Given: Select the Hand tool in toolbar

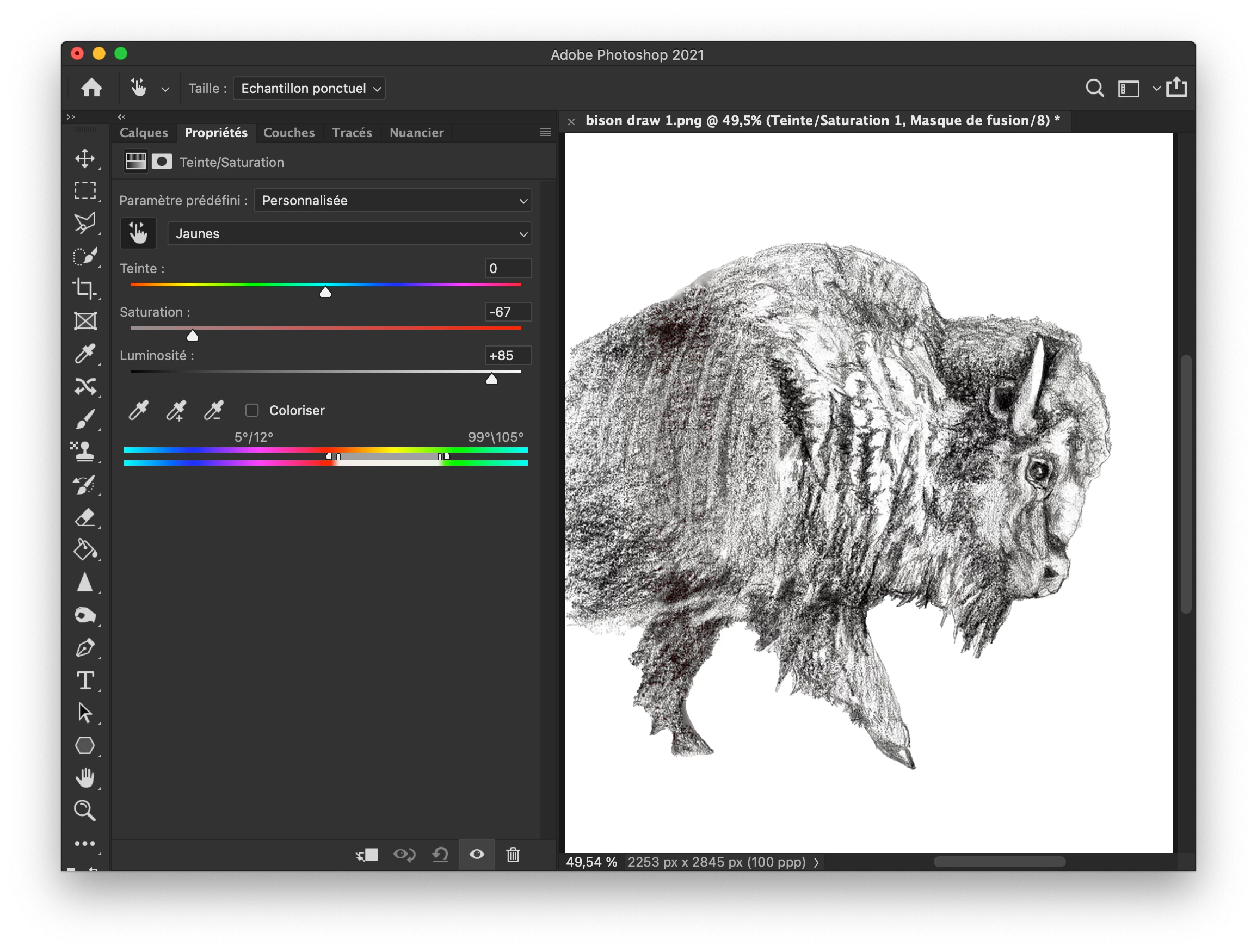Looking at the screenshot, I should pyautogui.click(x=85, y=777).
